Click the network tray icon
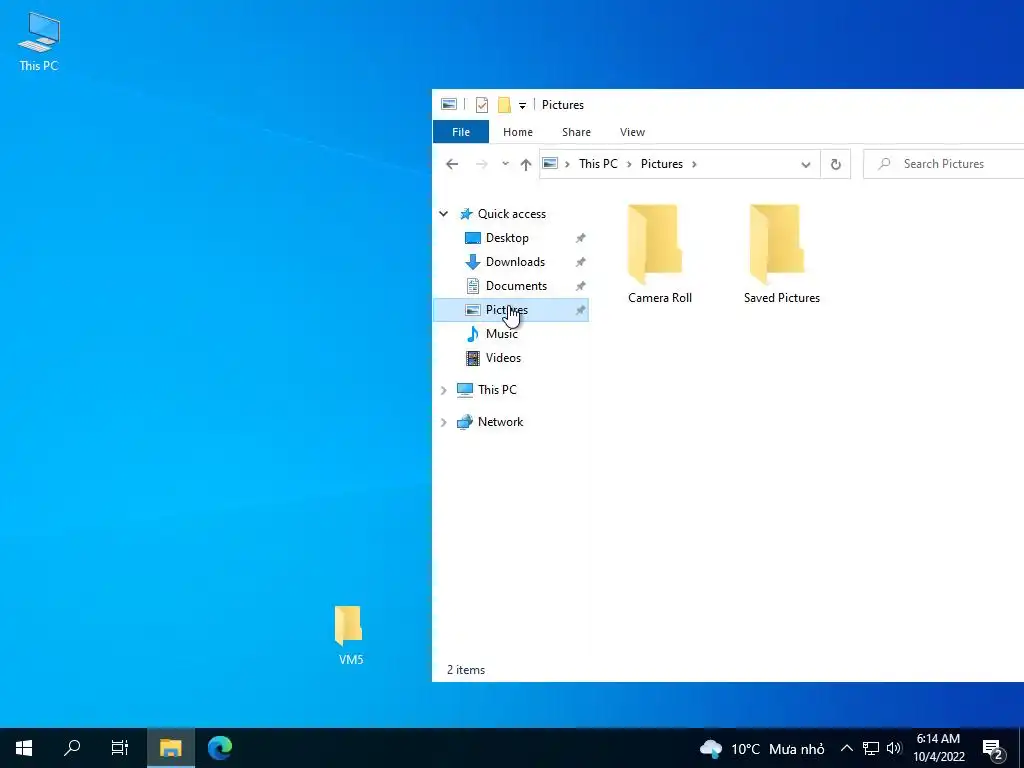This screenshot has height=768, width=1024. pyautogui.click(x=871, y=748)
